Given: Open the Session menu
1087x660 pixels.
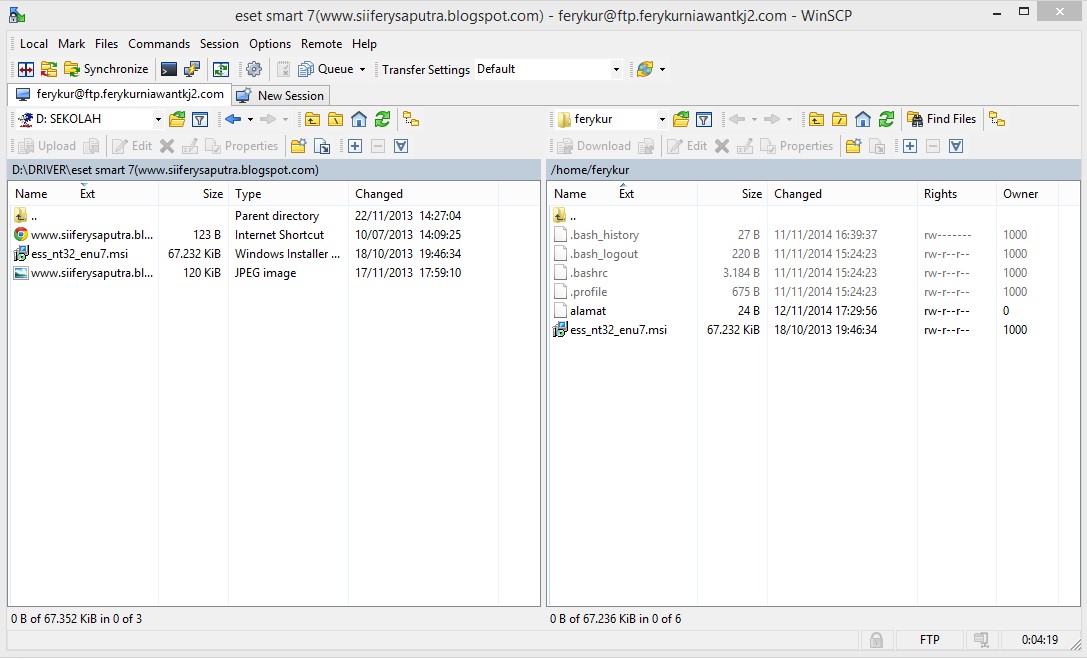Looking at the screenshot, I should tap(219, 44).
